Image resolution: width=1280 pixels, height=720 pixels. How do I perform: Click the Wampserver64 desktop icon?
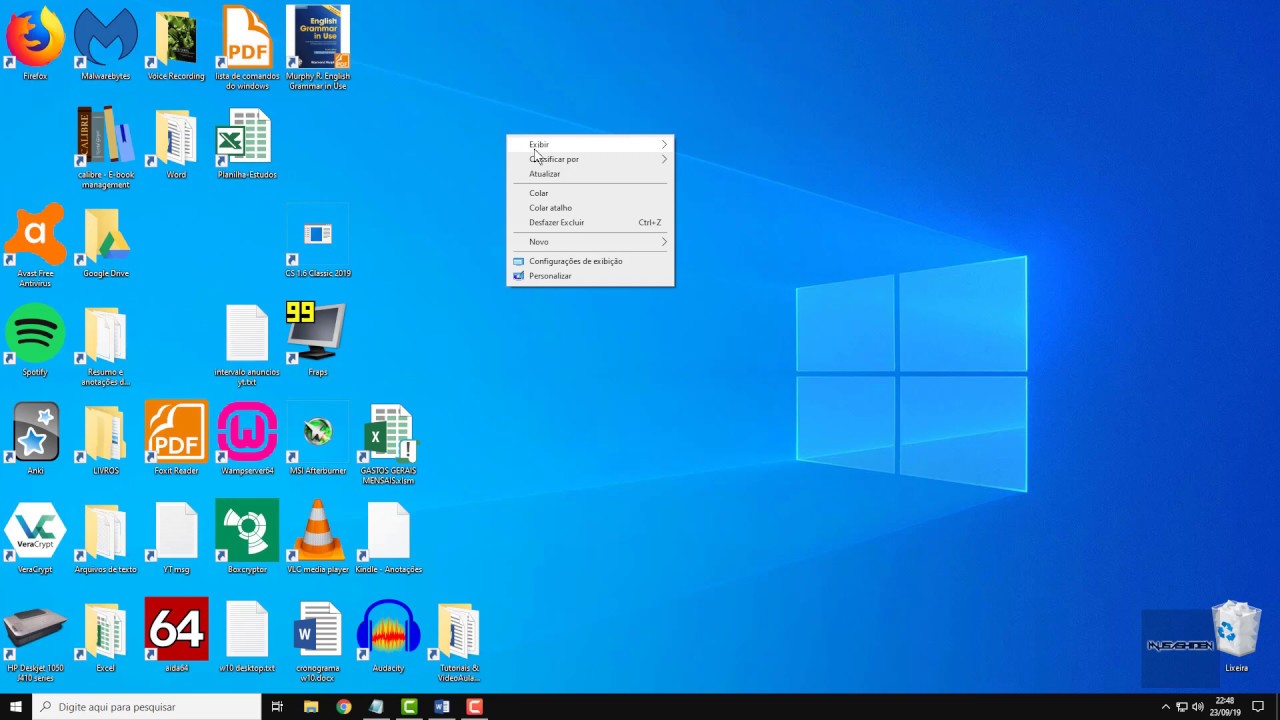click(247, 433)
